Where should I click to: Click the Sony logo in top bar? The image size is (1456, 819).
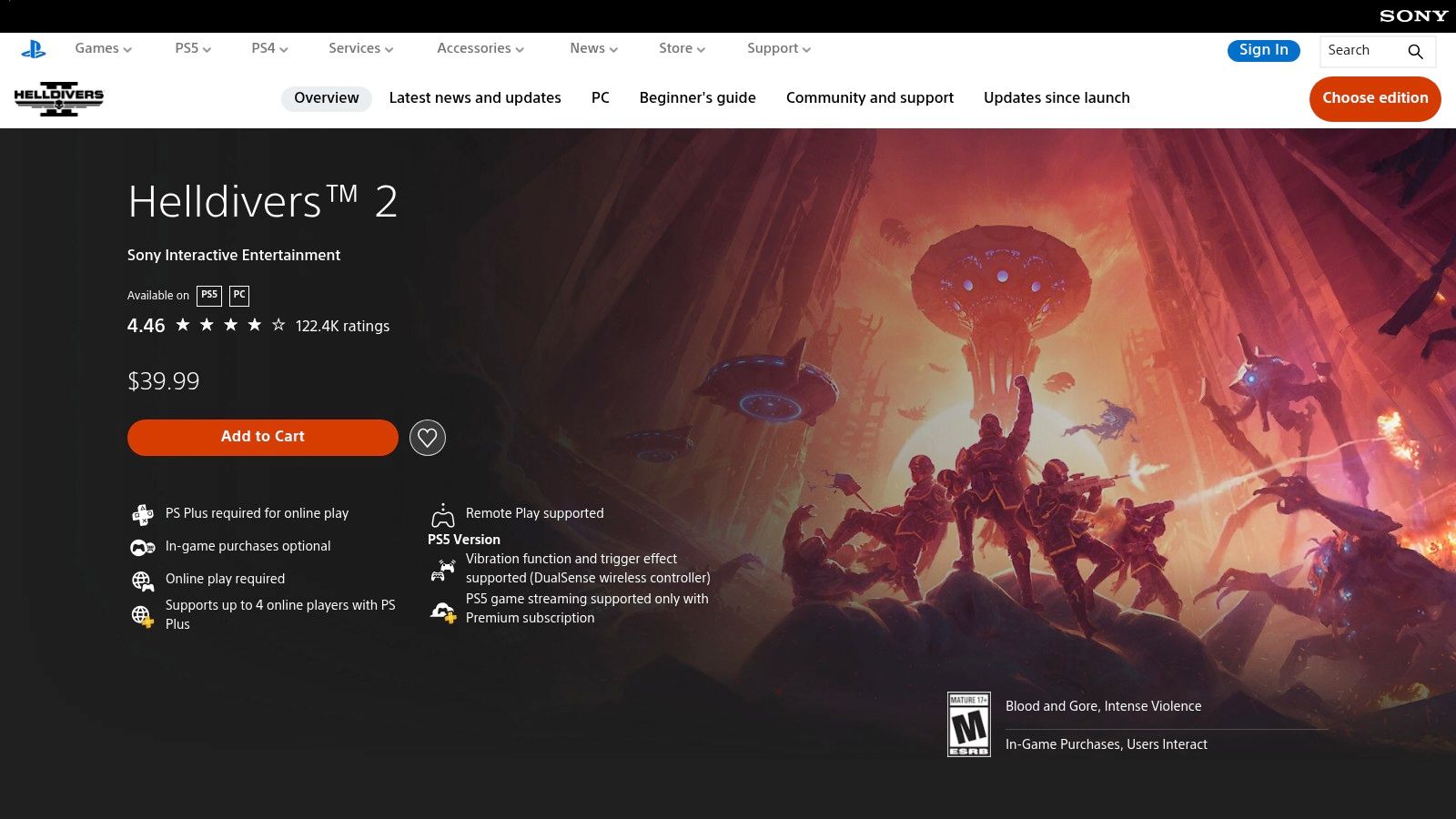click(x=1413, y=15)
